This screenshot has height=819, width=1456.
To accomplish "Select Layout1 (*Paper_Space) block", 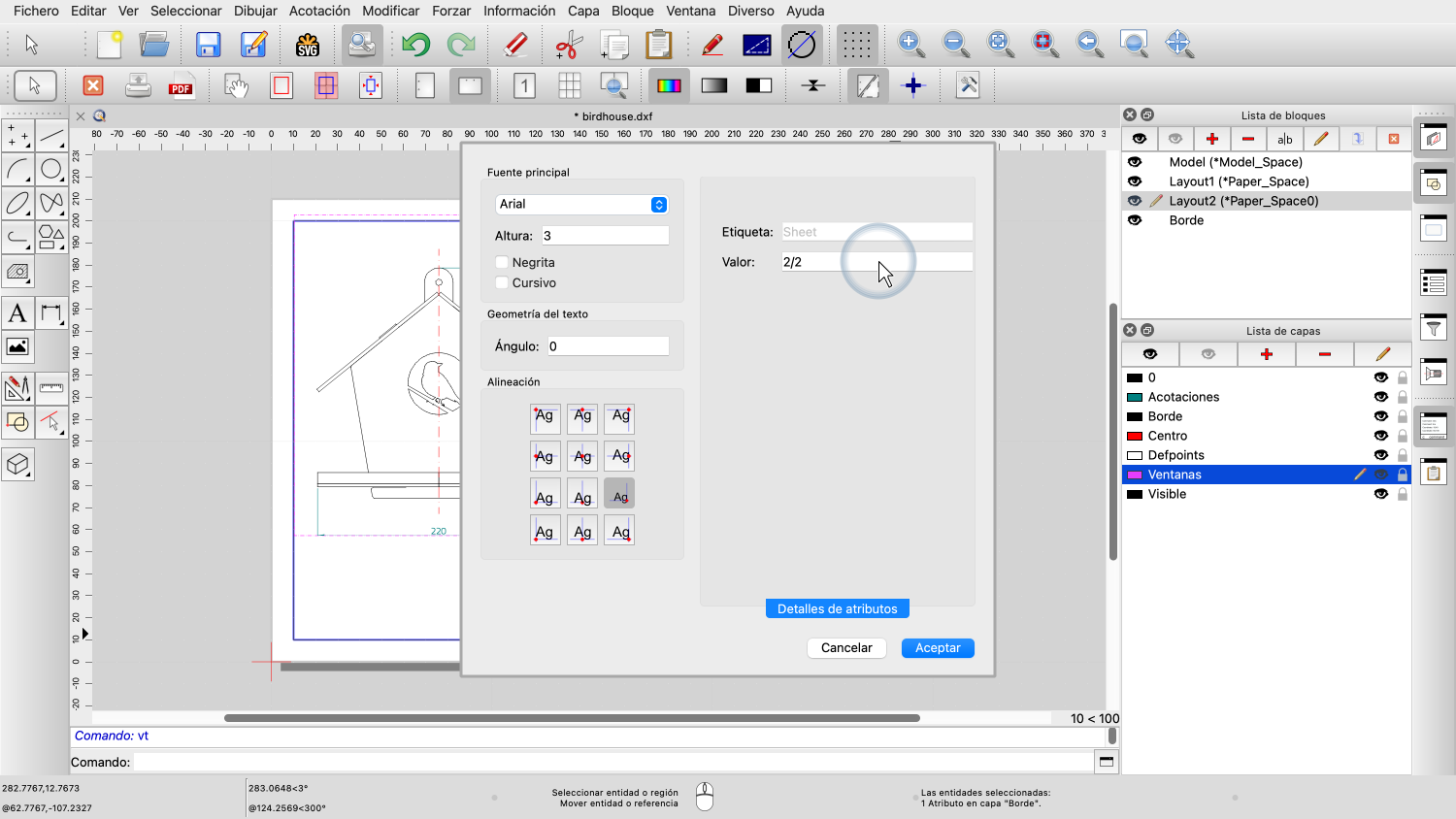I will (1239, 181).
